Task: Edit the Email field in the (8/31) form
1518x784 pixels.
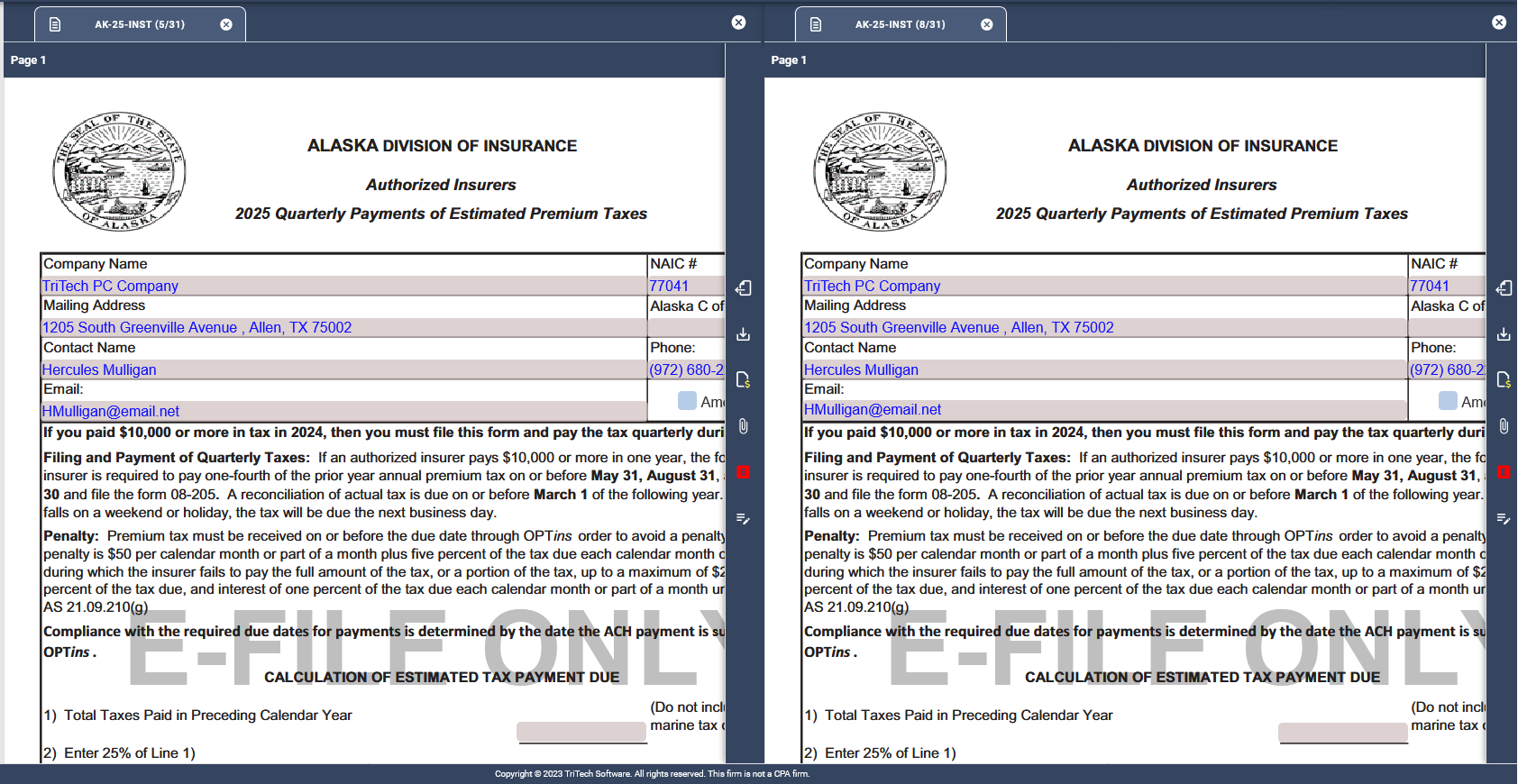Action: tap(1105, 411)
